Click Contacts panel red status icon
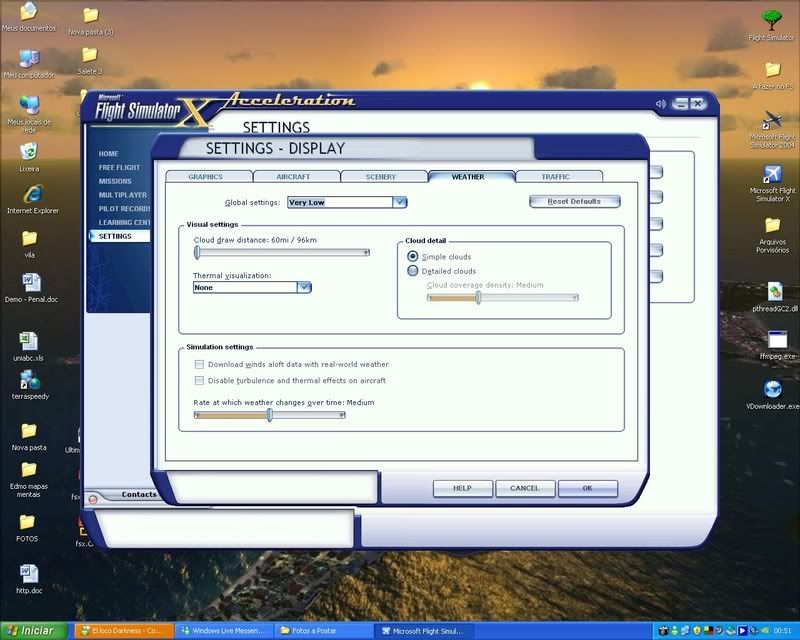This screenshot has width=800, height=640. [93, 500]
